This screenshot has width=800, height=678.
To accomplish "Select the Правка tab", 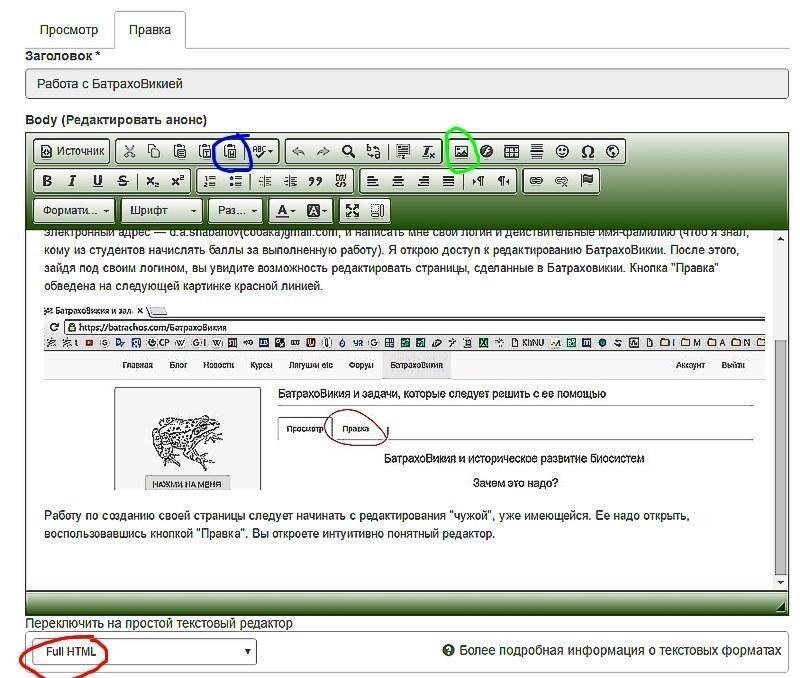I will click(149, 30).
